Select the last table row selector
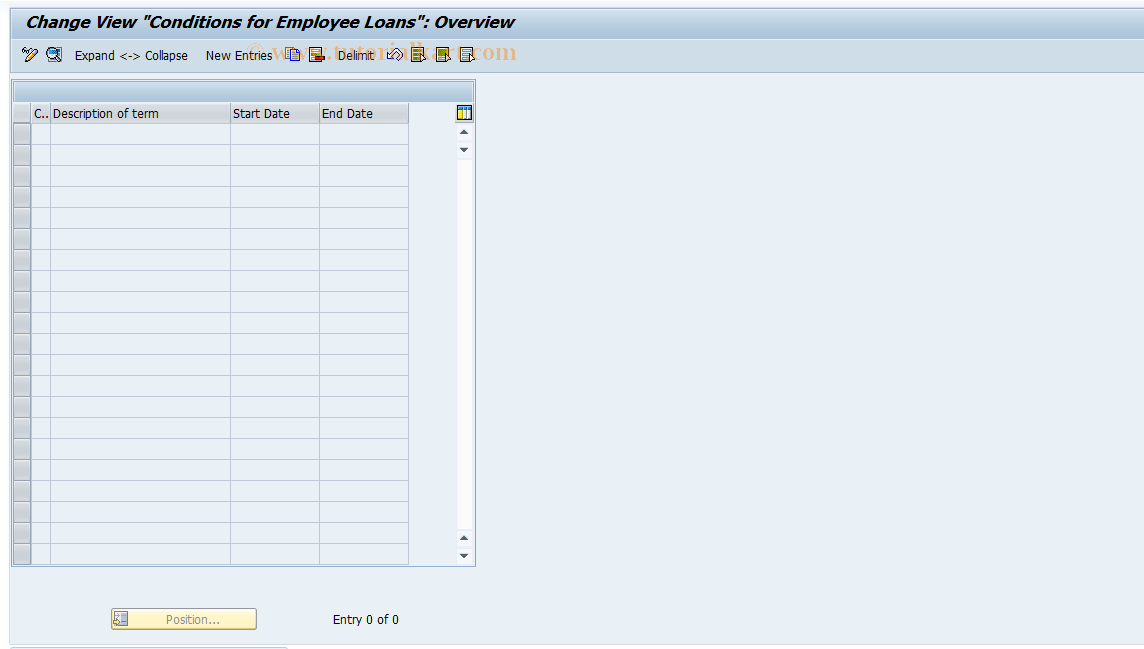The height and width of the screenshot is (649, 1144). pos(22,554)
